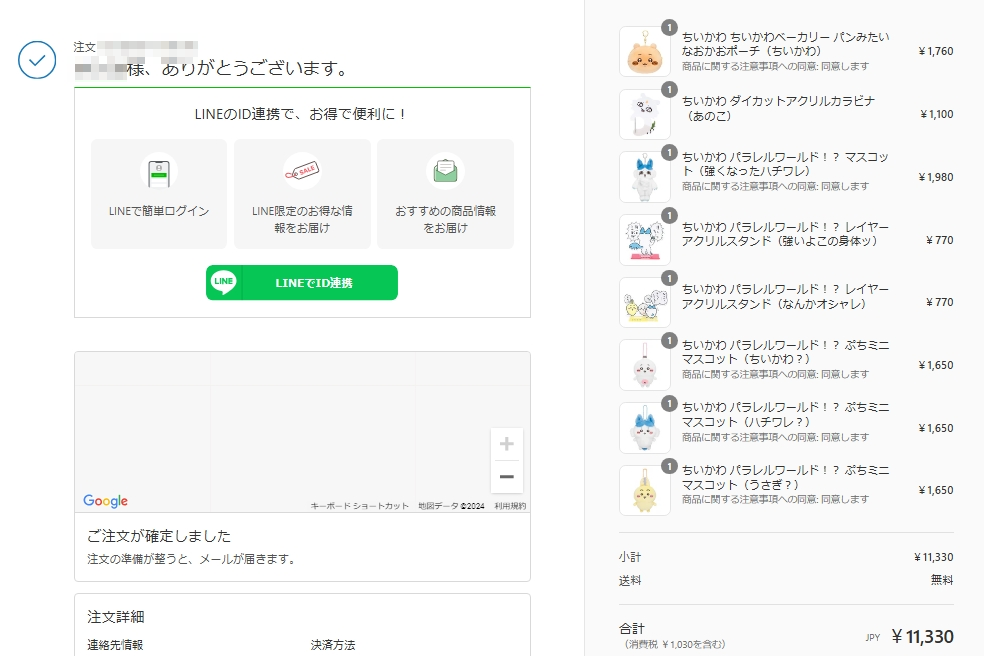This screenshot has width=984, height=656.
Task: Click the 注文詳細 heading
Action: [x=115, y=616]
